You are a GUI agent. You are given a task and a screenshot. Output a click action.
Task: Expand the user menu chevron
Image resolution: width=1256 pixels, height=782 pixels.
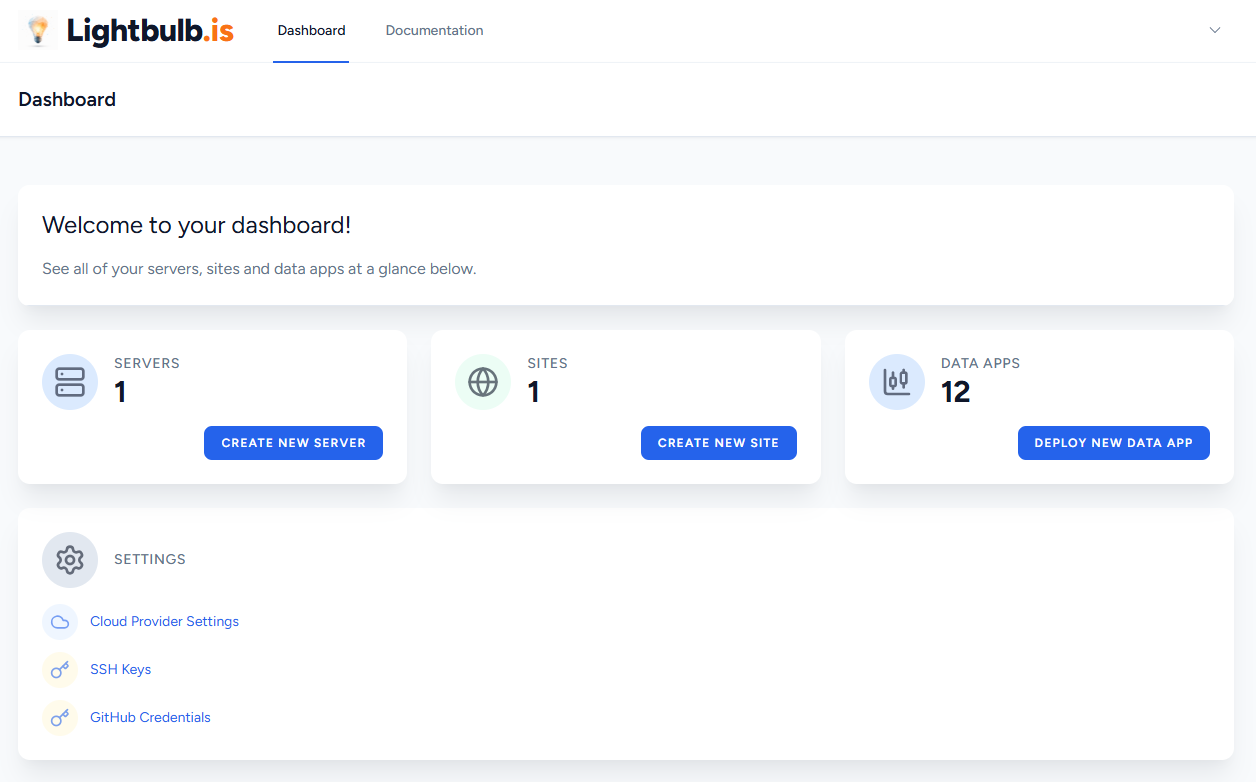pos(1215,30)
